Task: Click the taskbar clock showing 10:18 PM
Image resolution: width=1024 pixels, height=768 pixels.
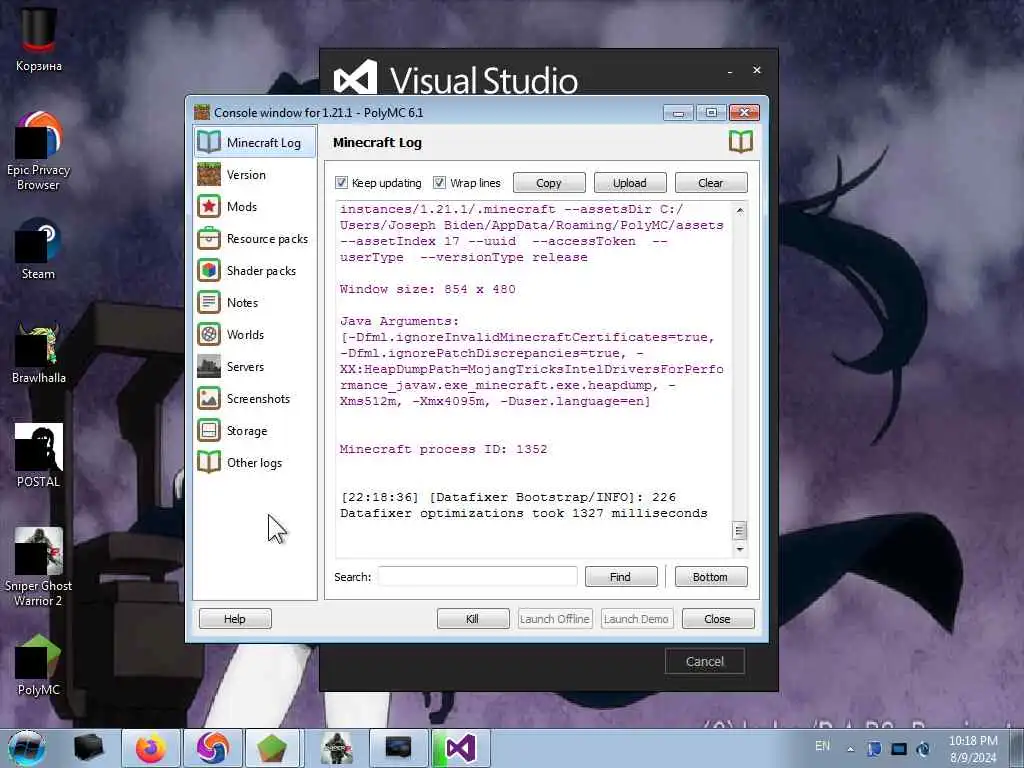Action: point(973,749)
